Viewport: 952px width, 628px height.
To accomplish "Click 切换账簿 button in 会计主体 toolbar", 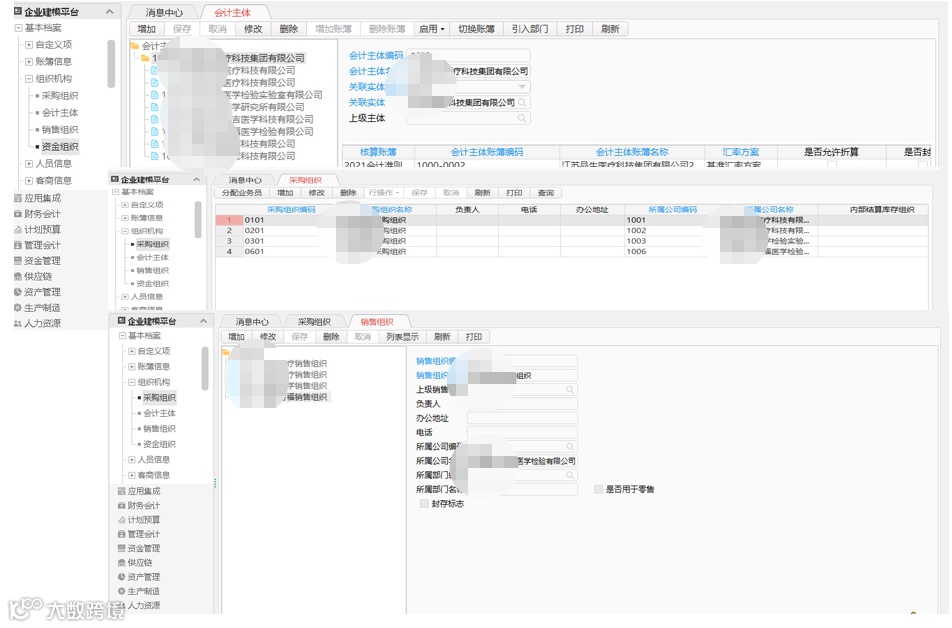I will [x=476, y=29].
